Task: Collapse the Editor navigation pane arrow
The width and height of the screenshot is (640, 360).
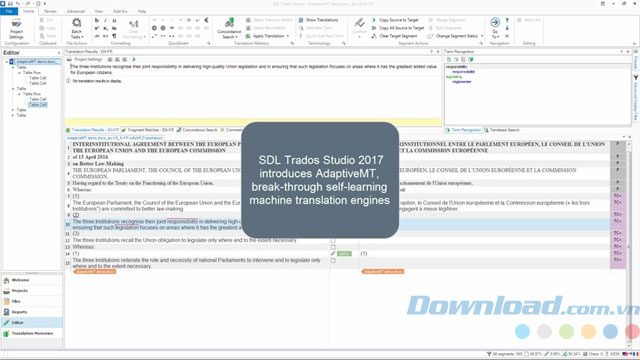Action: [58, 53]
